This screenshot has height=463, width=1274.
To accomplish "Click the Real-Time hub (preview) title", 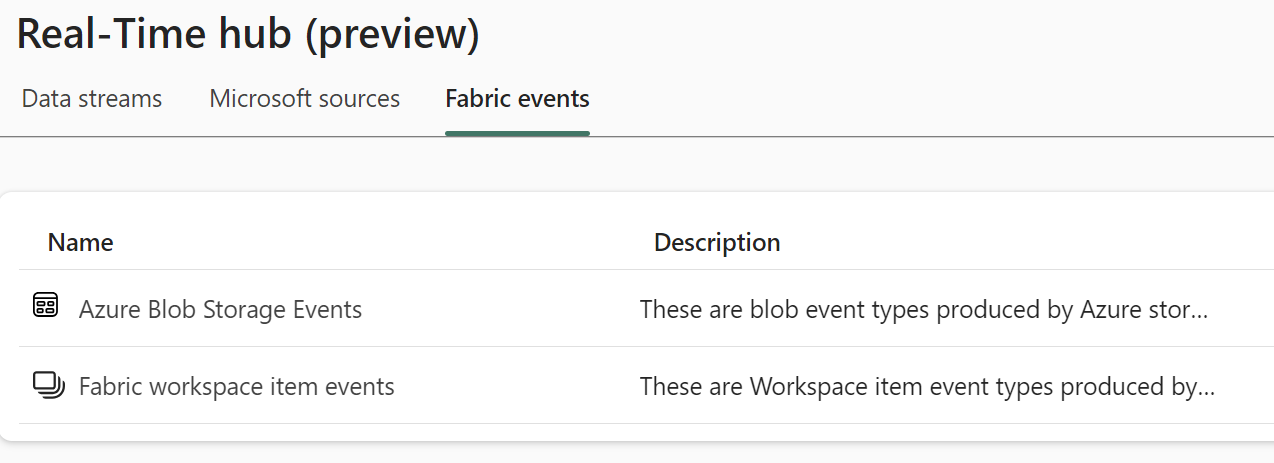I will [x=248, y=34].
